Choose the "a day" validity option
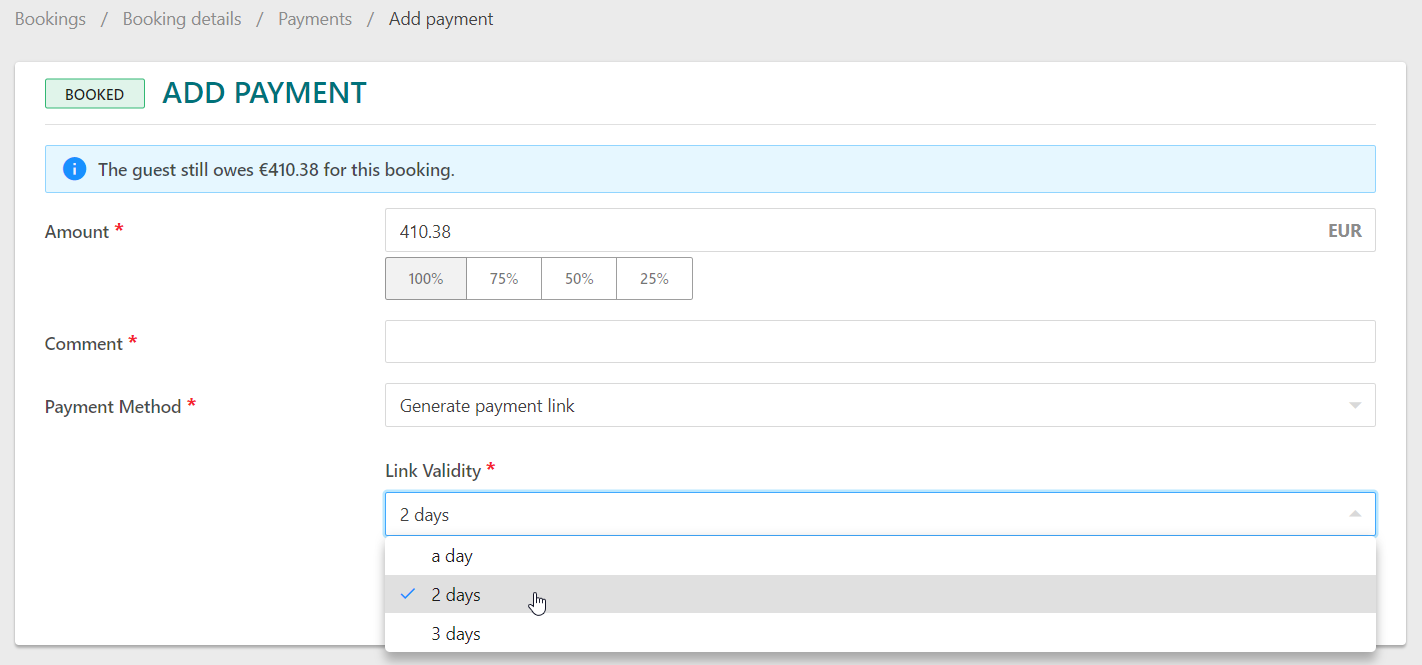The height and width of the screenshot is (665, 1422). 452,556
